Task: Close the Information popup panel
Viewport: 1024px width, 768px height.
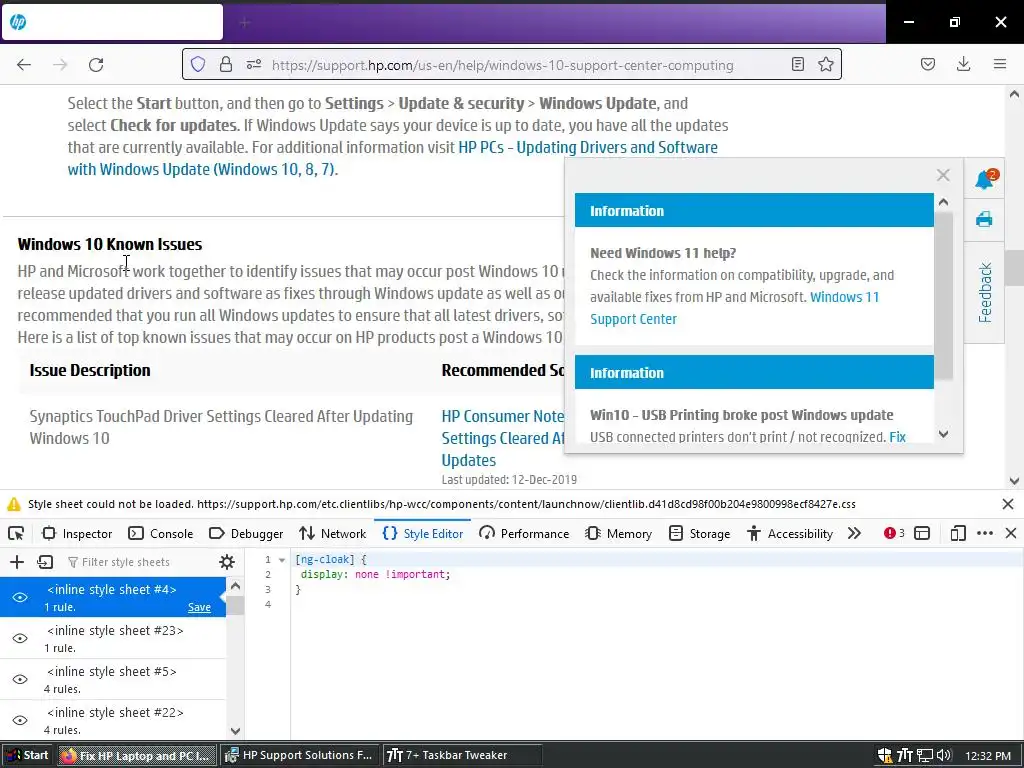Action: (x=943, y=175)
